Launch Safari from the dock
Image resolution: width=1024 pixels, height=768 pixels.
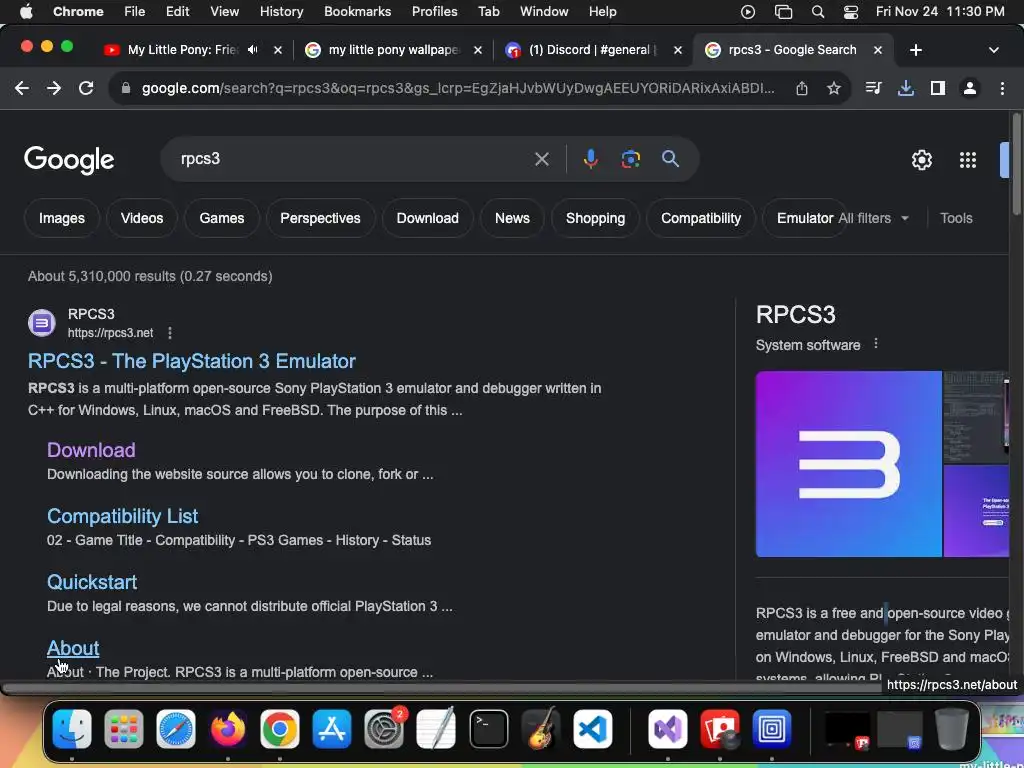[x=176, y=728]
